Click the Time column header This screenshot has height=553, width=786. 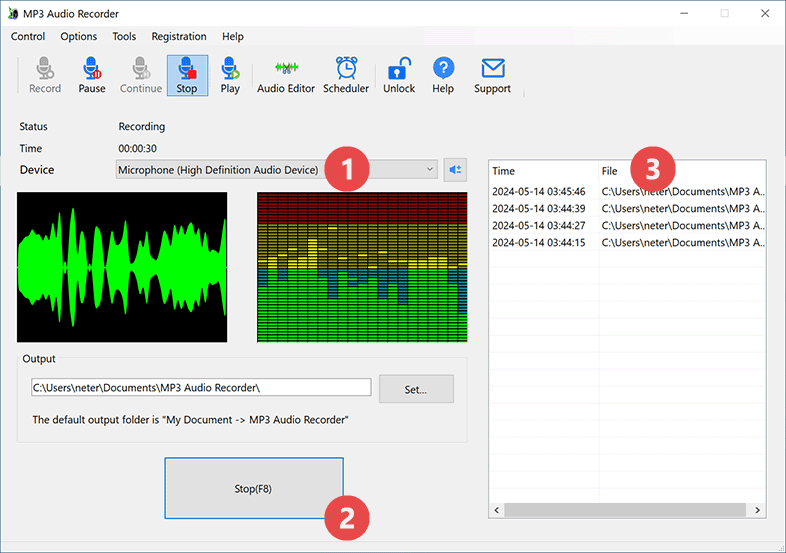(543, 171)
